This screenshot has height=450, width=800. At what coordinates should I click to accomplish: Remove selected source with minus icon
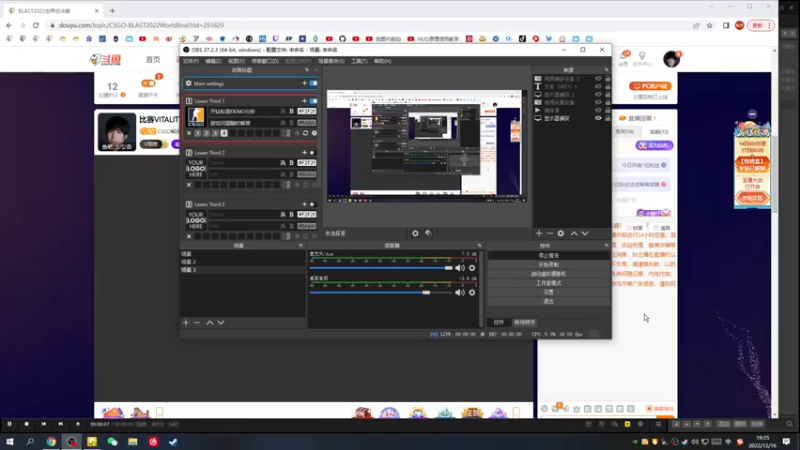point(549,233)
